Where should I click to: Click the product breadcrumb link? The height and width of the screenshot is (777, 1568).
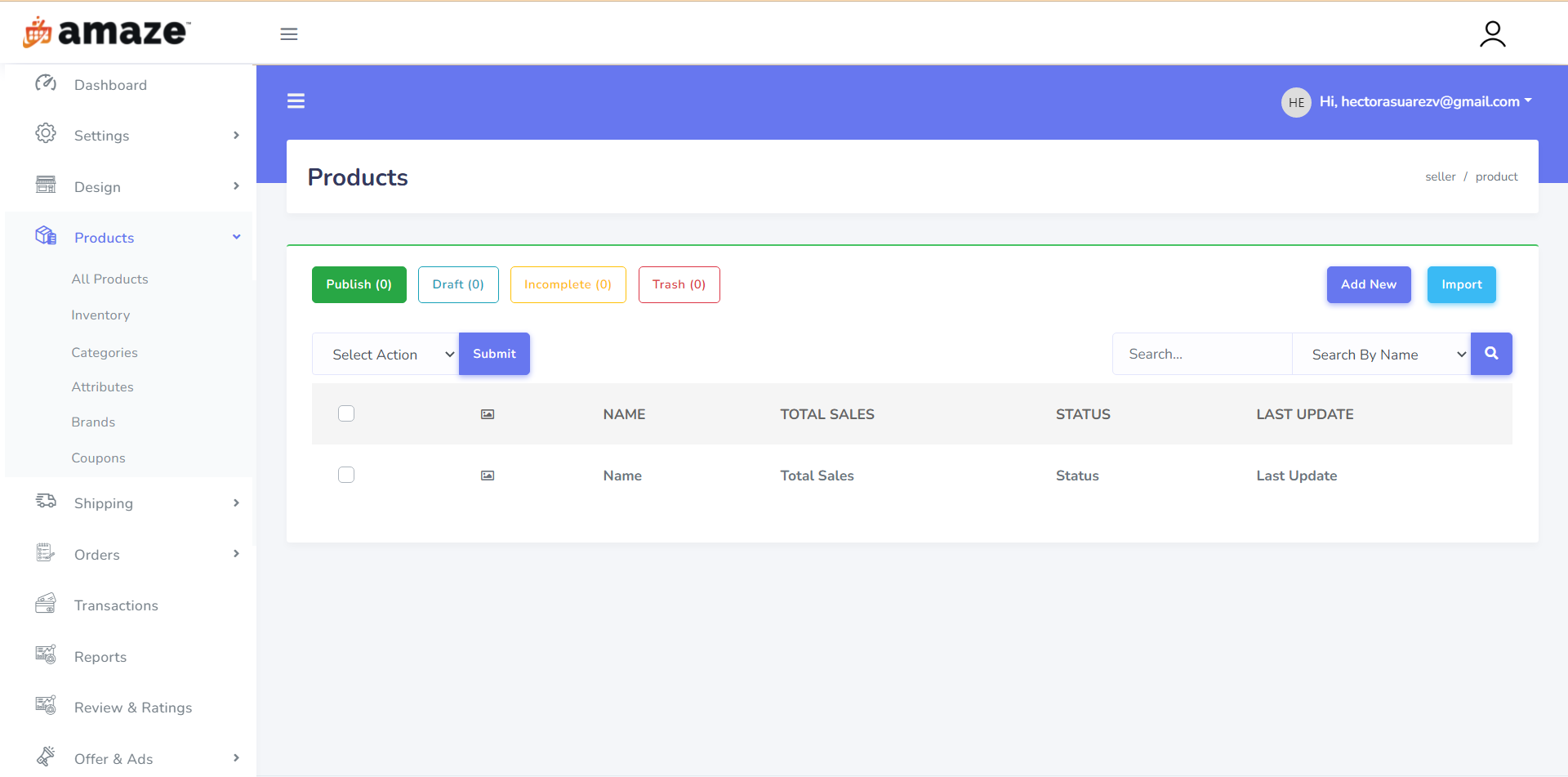[1496, 176]
